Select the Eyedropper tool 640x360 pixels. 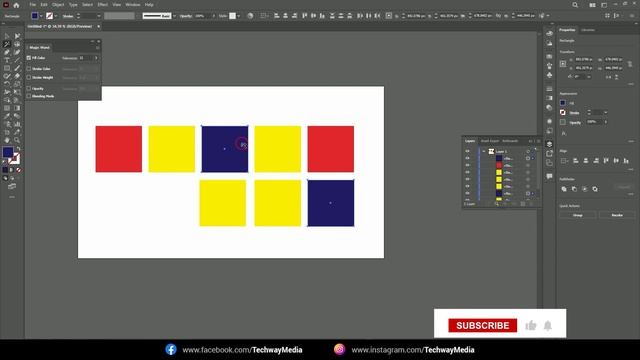[x=7, y=116]
